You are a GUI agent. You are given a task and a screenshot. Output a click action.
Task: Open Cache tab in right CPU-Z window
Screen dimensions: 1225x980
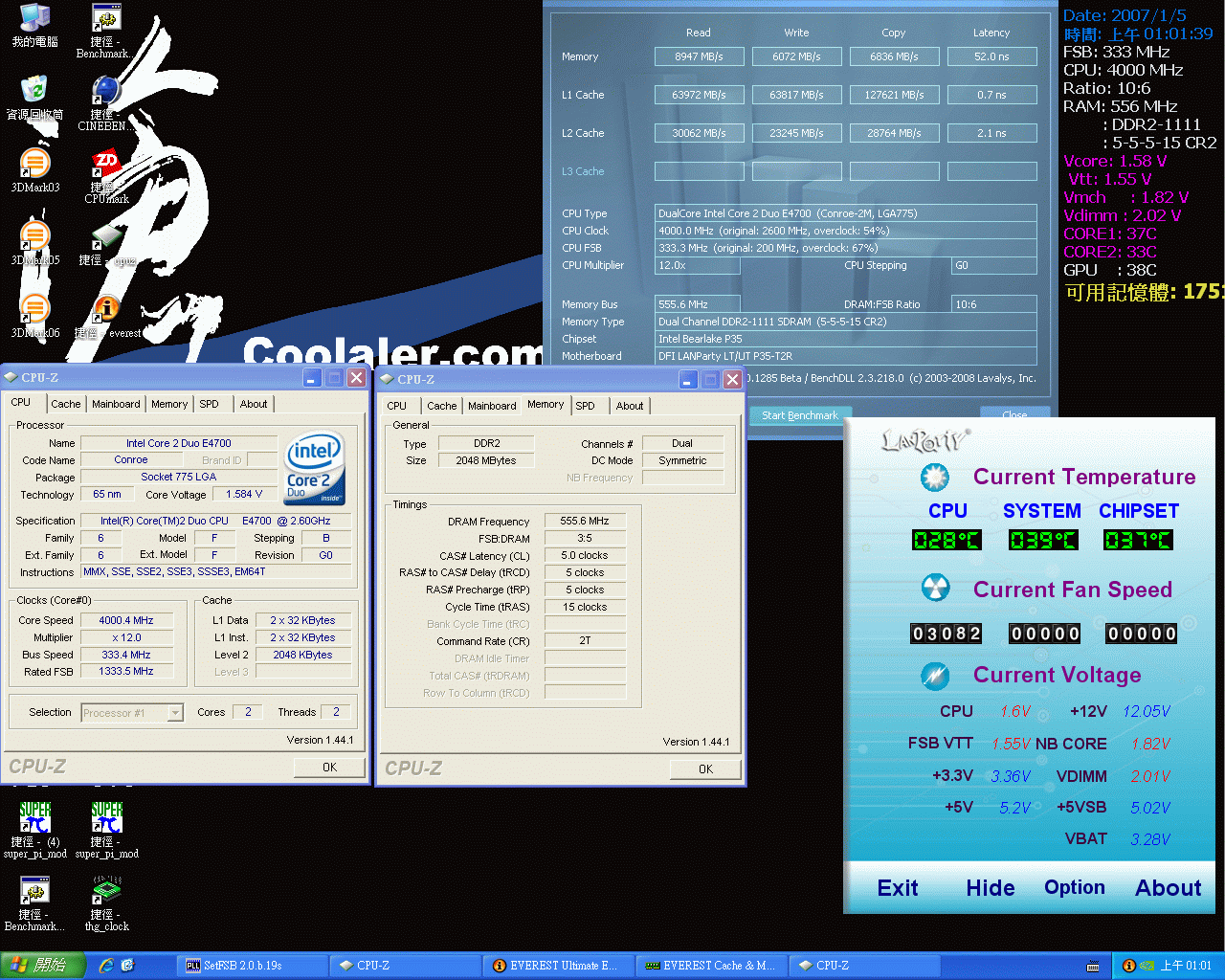tap(442, 406)
